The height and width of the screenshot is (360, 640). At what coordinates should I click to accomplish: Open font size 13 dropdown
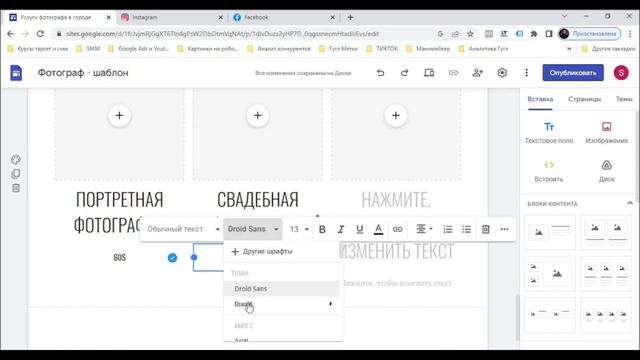tap(299, 229)
